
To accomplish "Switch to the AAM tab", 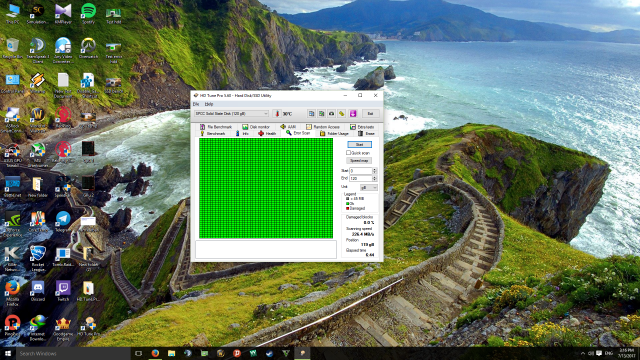I will pyautogui.click(x=288, y=127).
